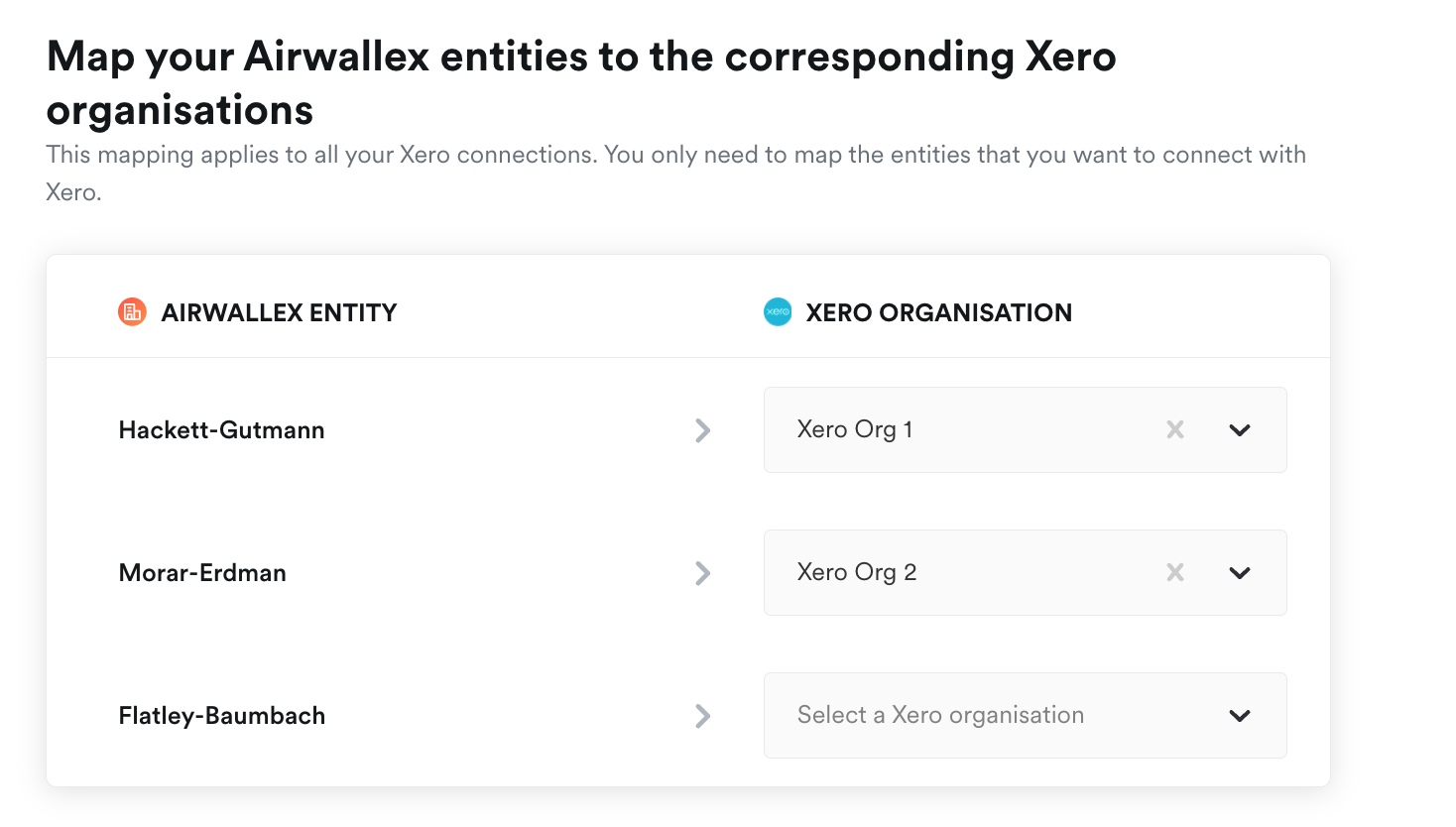Select the Morar-Erdman entity name
Image resolution: width=1456 pixels, height=827 pixels.
[202, 573]
